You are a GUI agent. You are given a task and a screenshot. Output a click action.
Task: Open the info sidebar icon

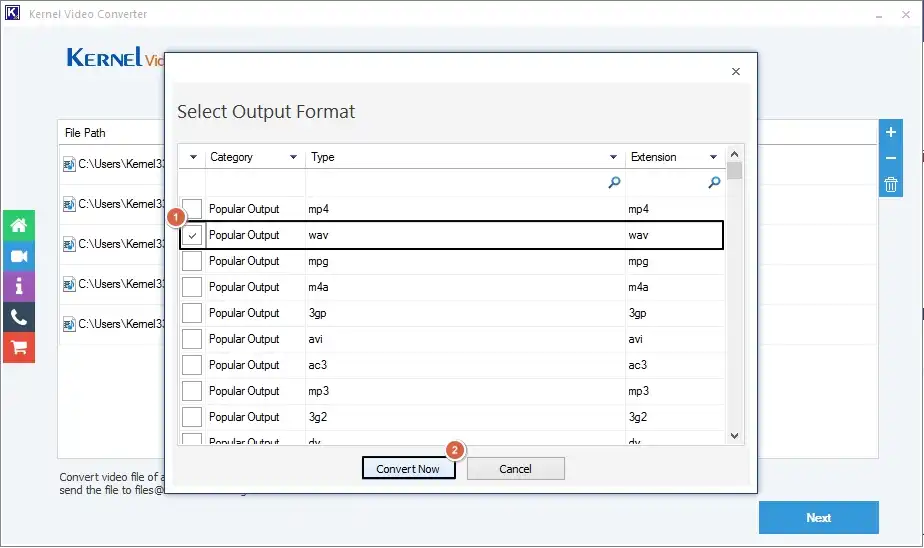19,286
